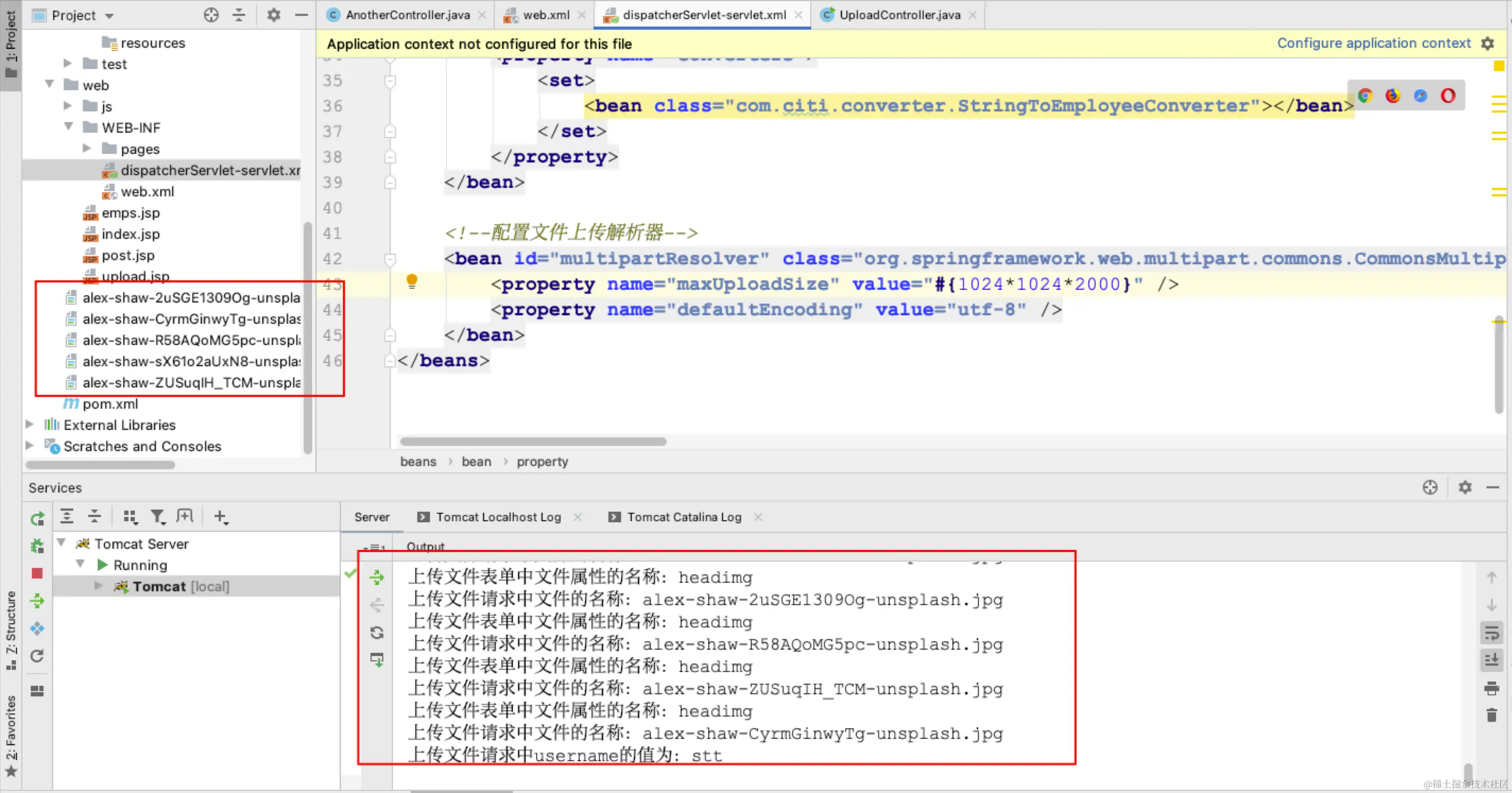Toggle soft-wrap in console output
The height and width of the screenshot is (793, 1512).
(x=1491, y=633)
